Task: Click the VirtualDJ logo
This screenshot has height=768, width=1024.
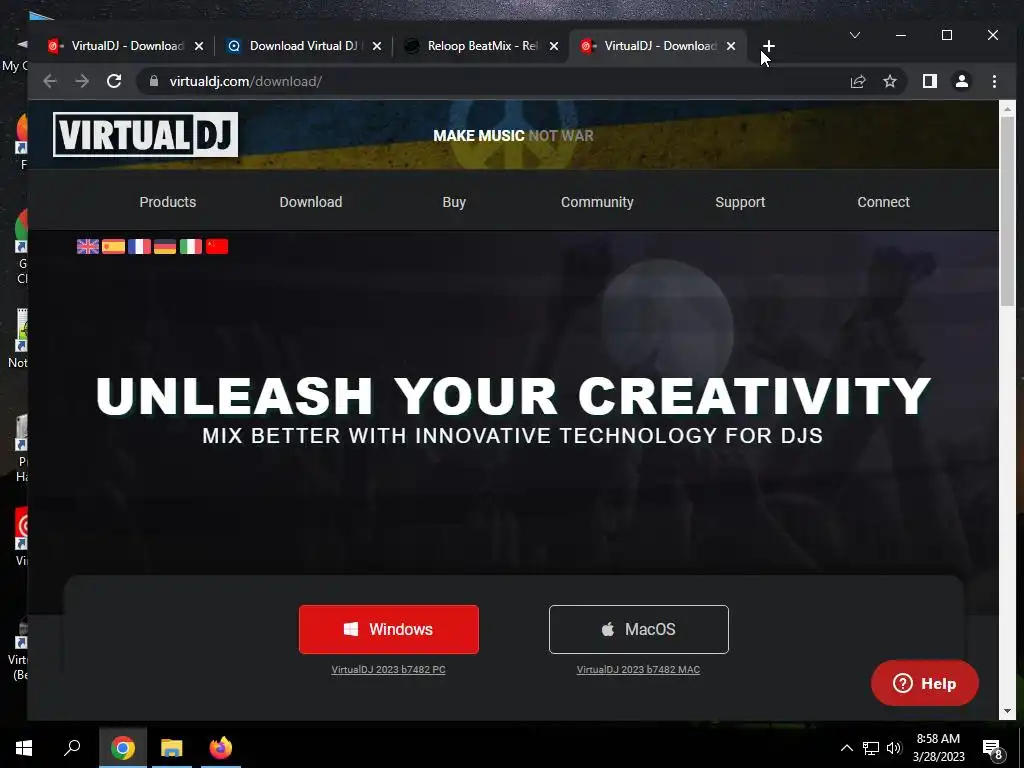Action: pos(145,135)
